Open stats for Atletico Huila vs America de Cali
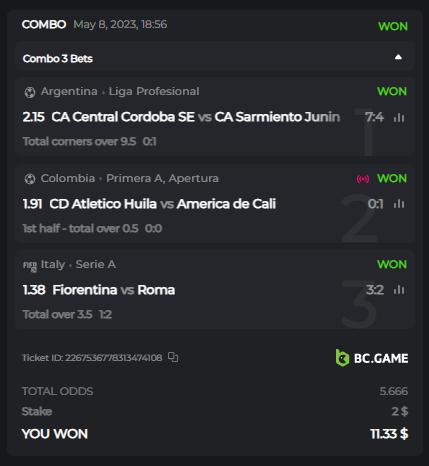Image resolution: width=429 pixels, height=466 pixels. [399, 204]
